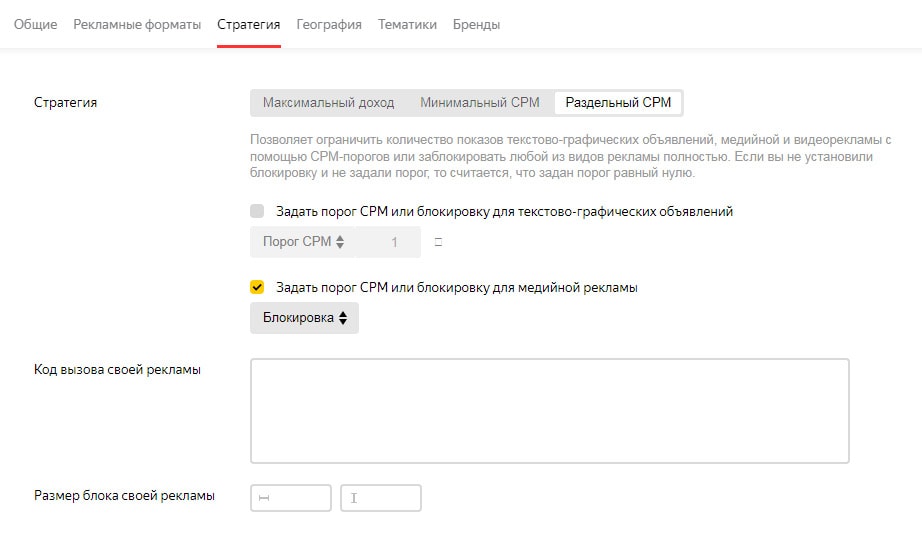Viewport: 922px width, 546px height.
Task: Click the up-down arrows icon on Блокировка
Action: (343, 318)
